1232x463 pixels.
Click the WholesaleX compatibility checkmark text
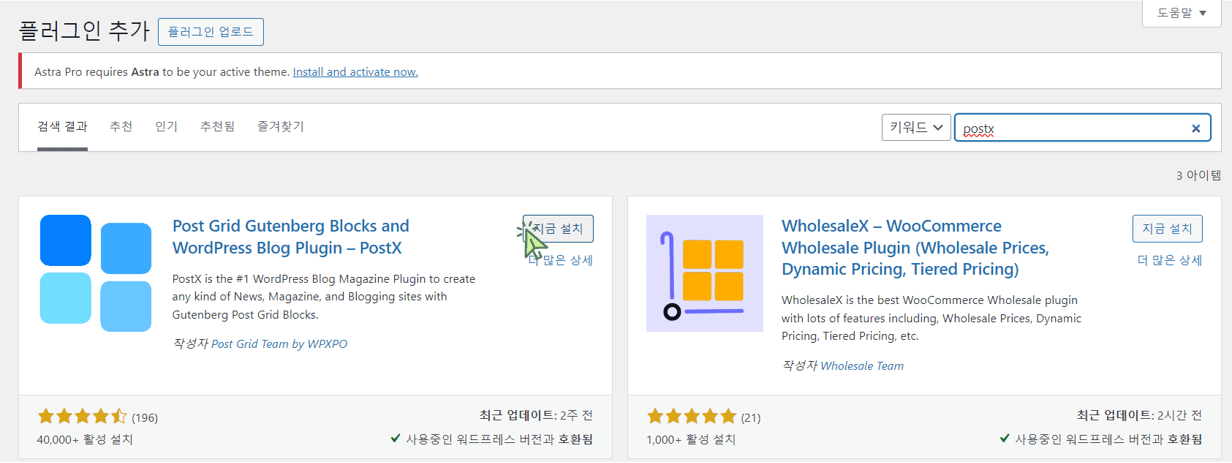coord(1101,439)
